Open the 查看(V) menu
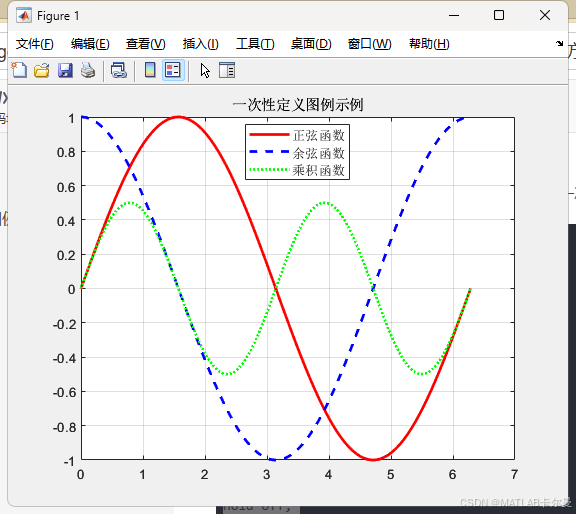 [x=145, y=44]
